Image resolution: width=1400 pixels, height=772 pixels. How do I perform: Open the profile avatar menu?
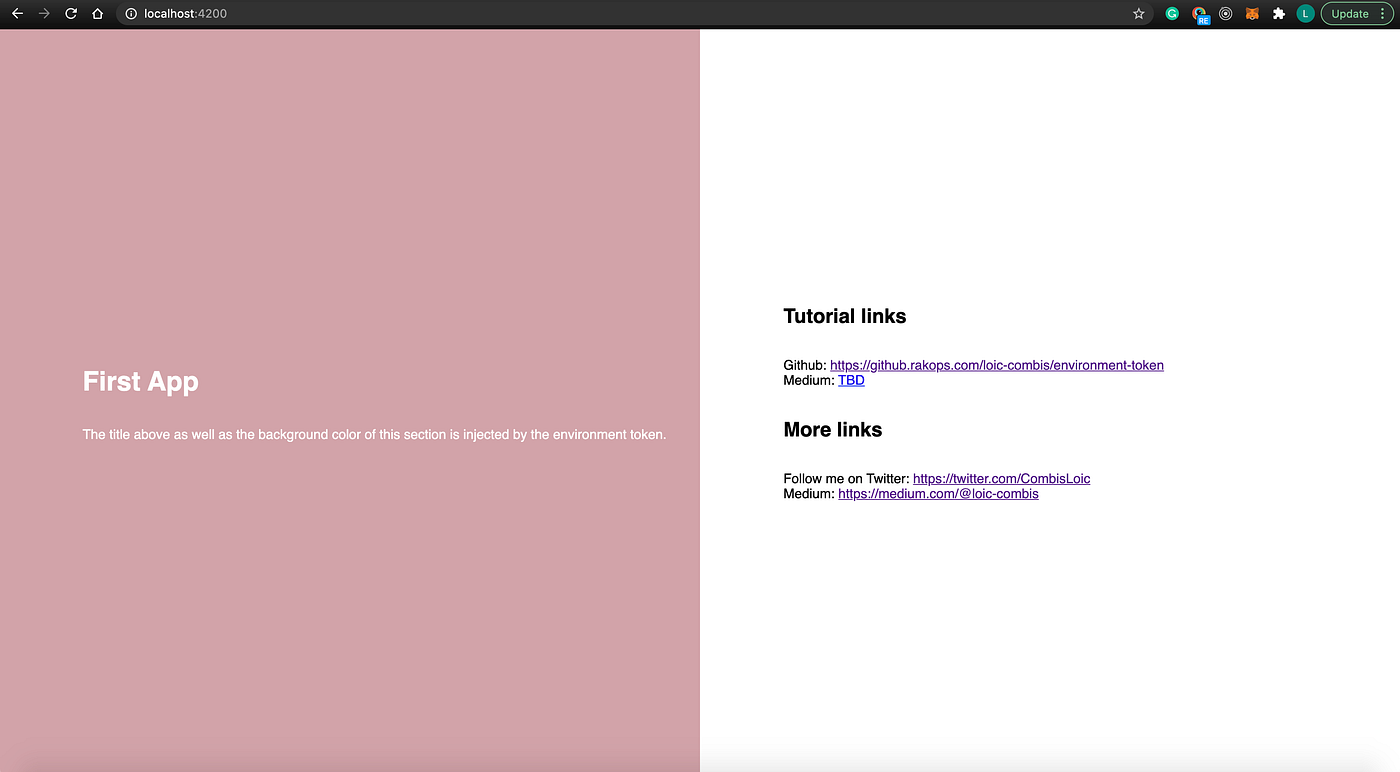coord(1305,13)
